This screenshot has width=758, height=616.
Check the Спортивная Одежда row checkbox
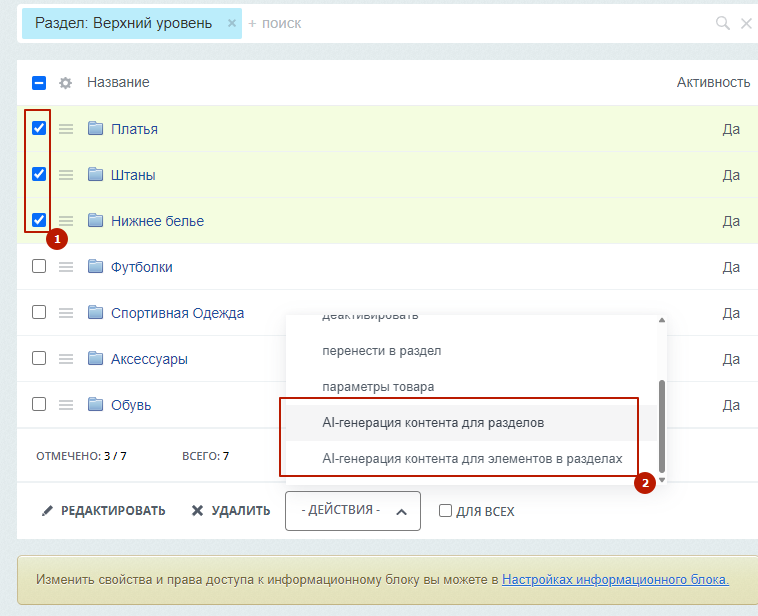click(39, 312)
